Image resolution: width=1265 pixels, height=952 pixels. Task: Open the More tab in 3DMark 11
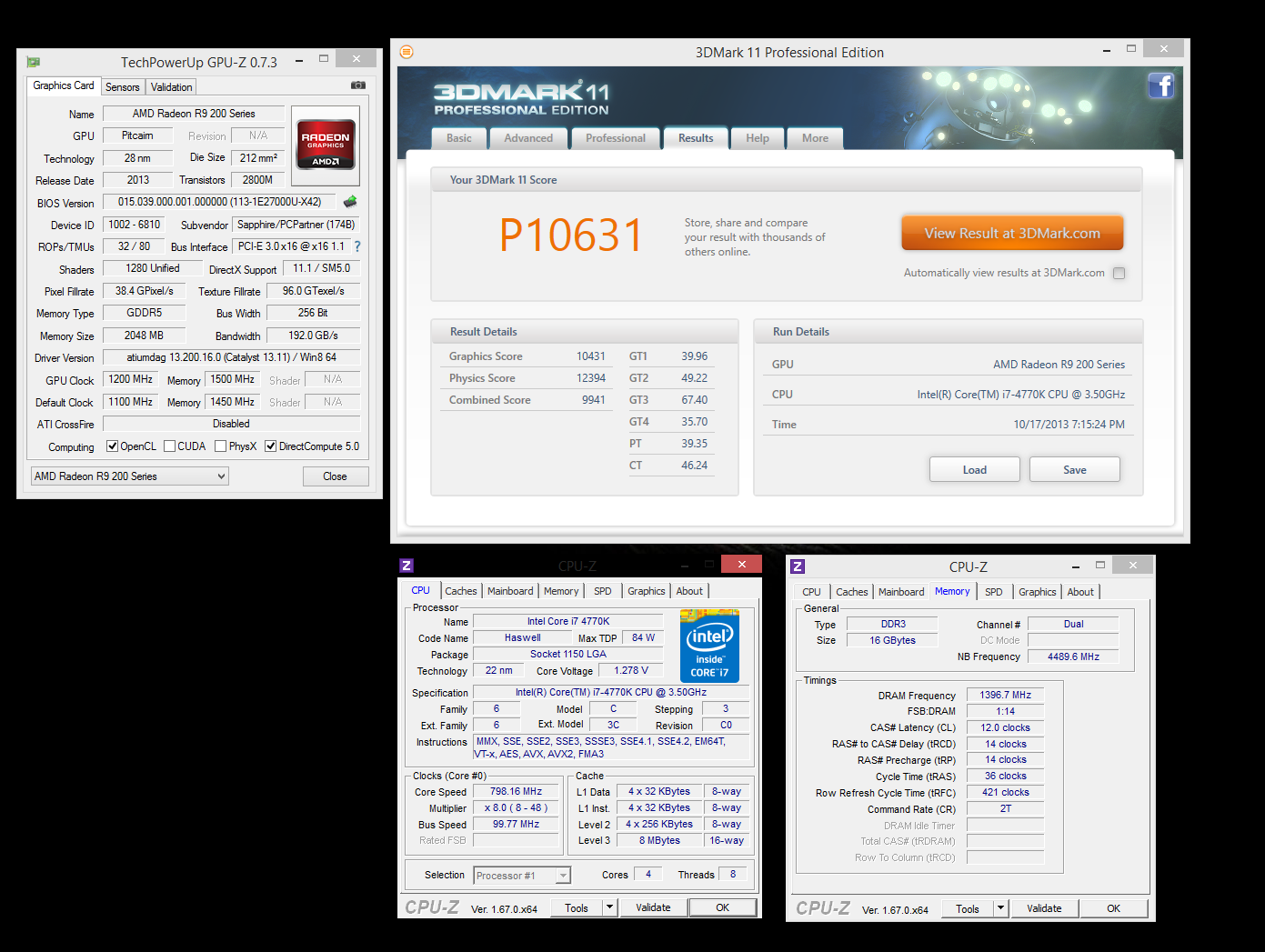click(815, 138)
